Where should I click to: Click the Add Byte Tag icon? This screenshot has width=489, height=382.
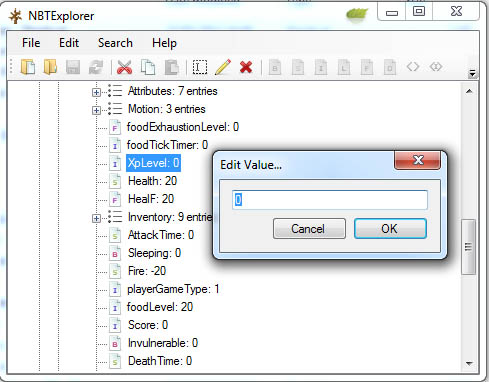click(x=275, y=67)
